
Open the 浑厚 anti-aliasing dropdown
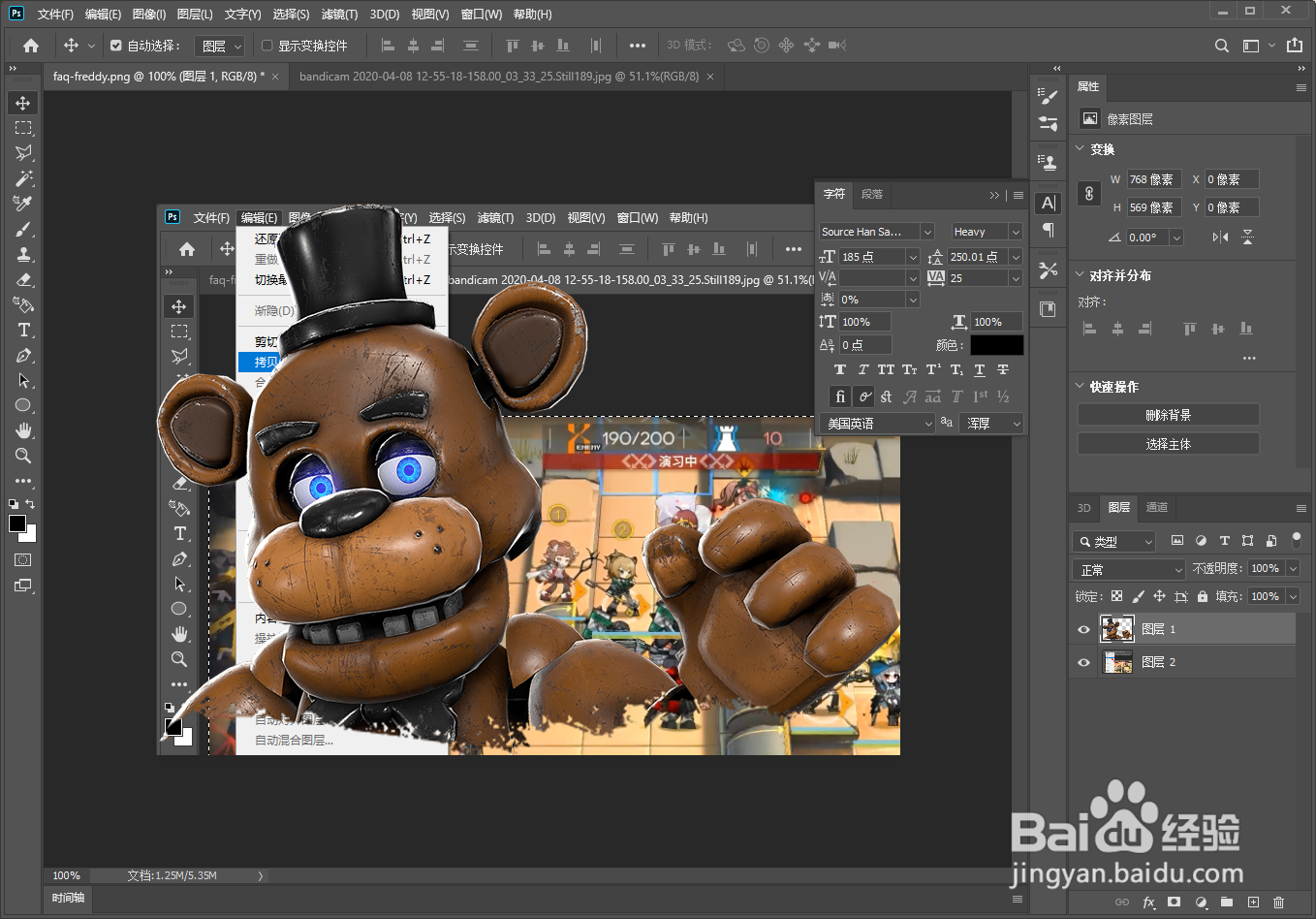[991, 424]
